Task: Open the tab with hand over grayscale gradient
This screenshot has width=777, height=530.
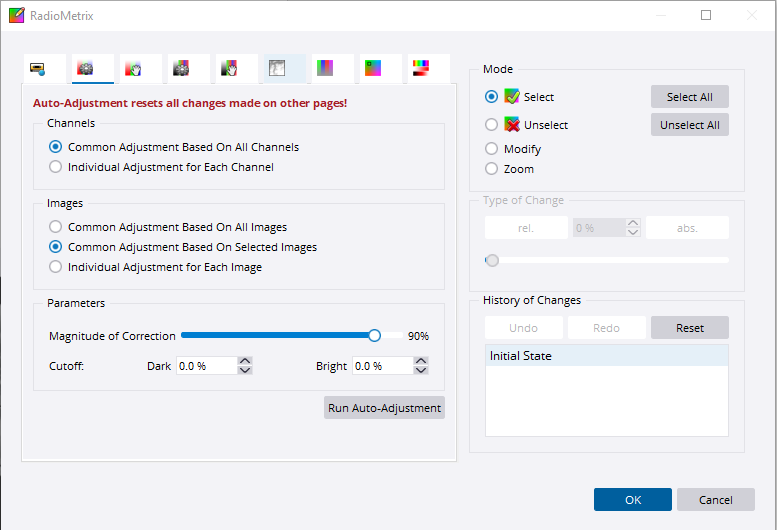Action: [x=229, y=68]
